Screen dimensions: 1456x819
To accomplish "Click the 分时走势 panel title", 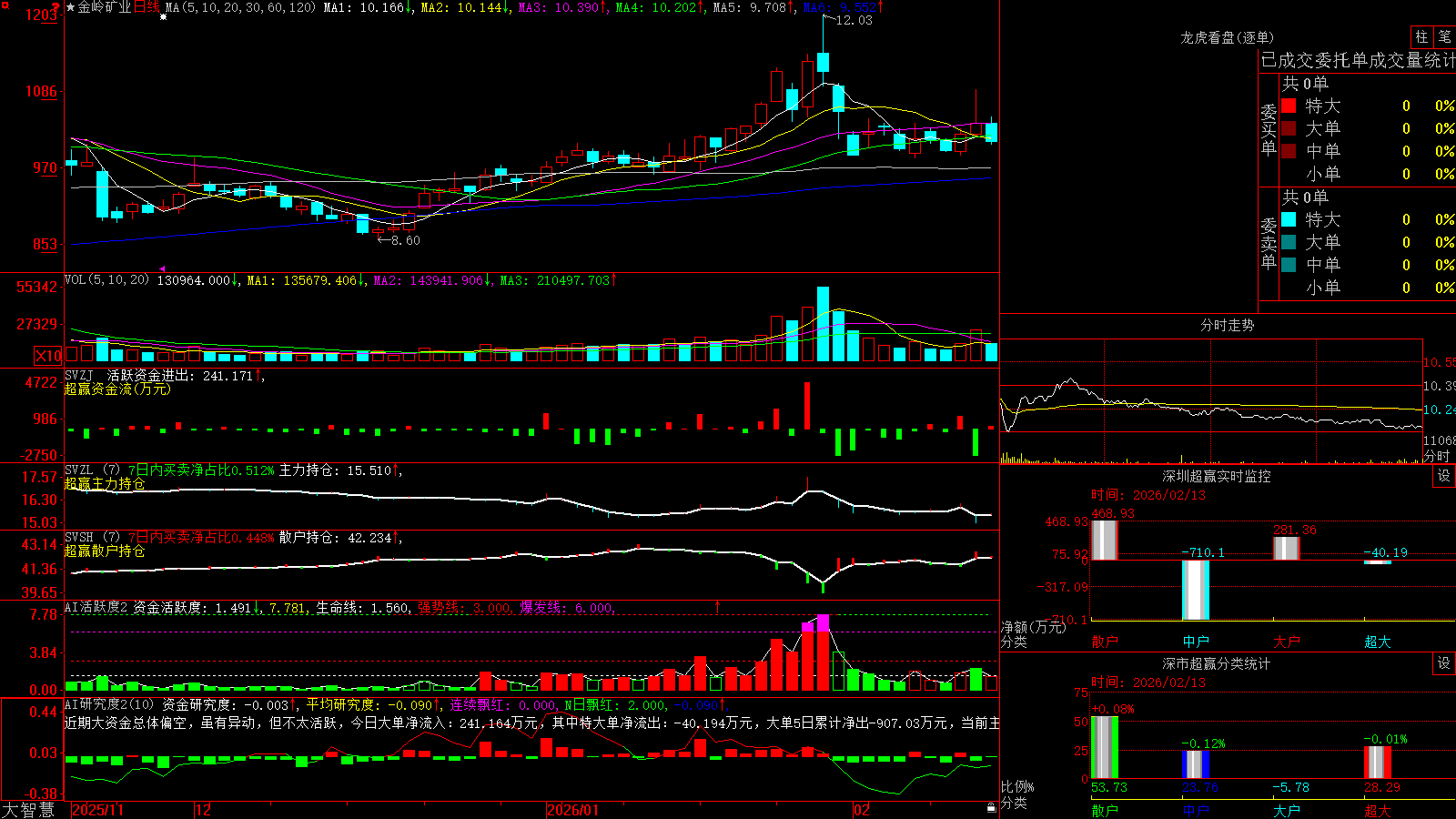I will click(x=1227, y=325).
